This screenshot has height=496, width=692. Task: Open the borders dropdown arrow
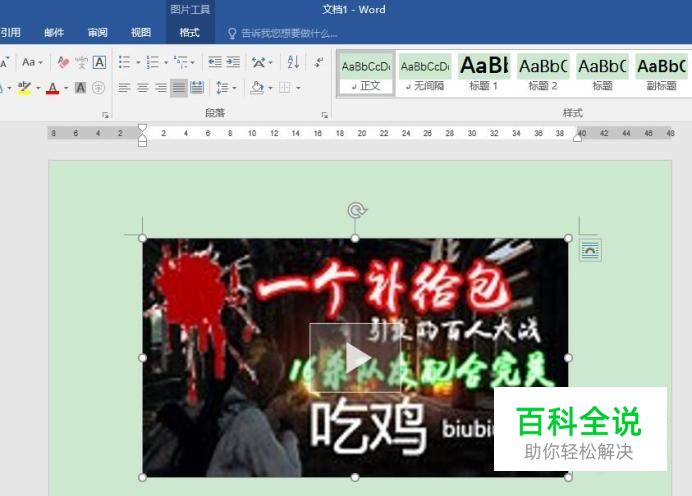coord(298,88)
